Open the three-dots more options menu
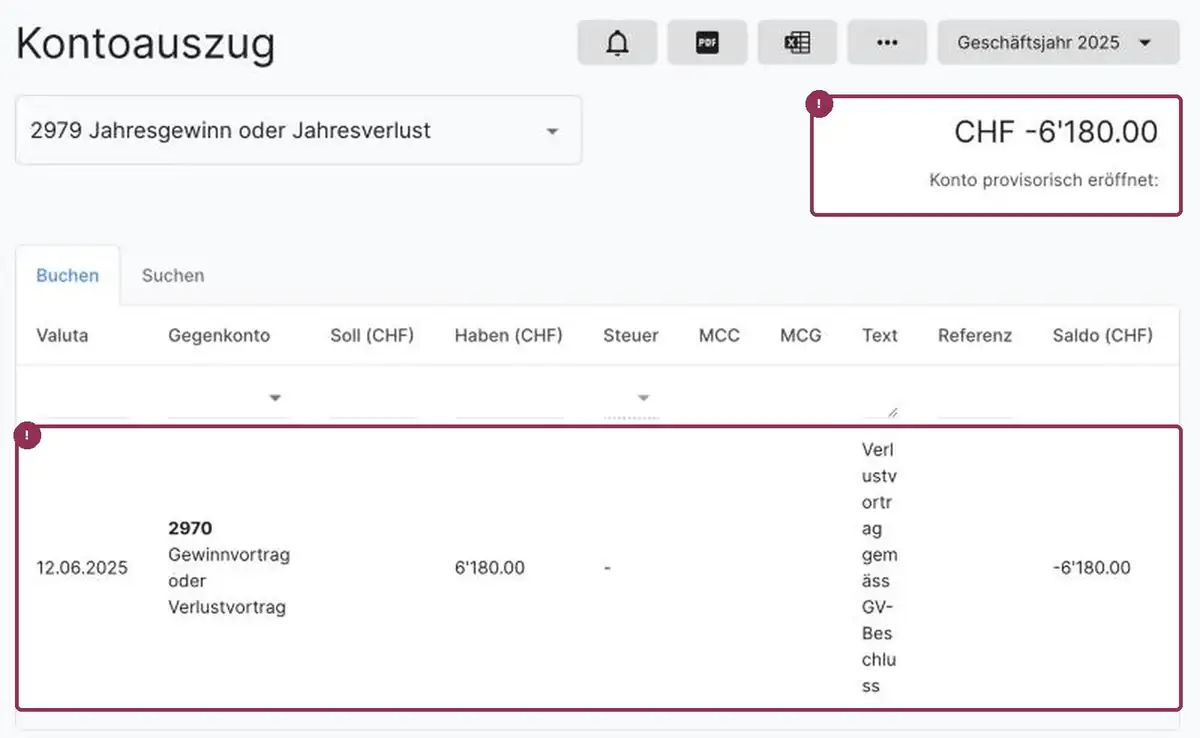The image size is (1200, 738). click(x=887, y=43)
